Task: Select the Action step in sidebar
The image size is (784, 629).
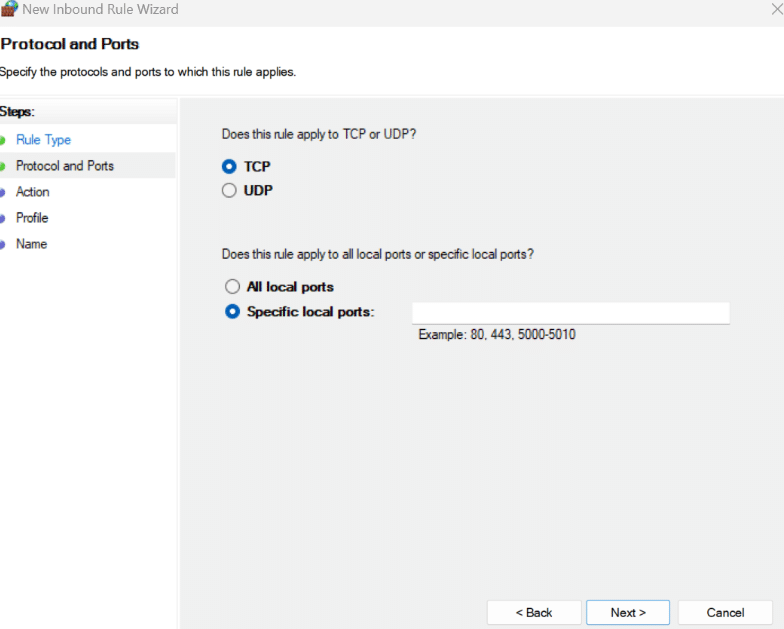Action: click(32, 192)
